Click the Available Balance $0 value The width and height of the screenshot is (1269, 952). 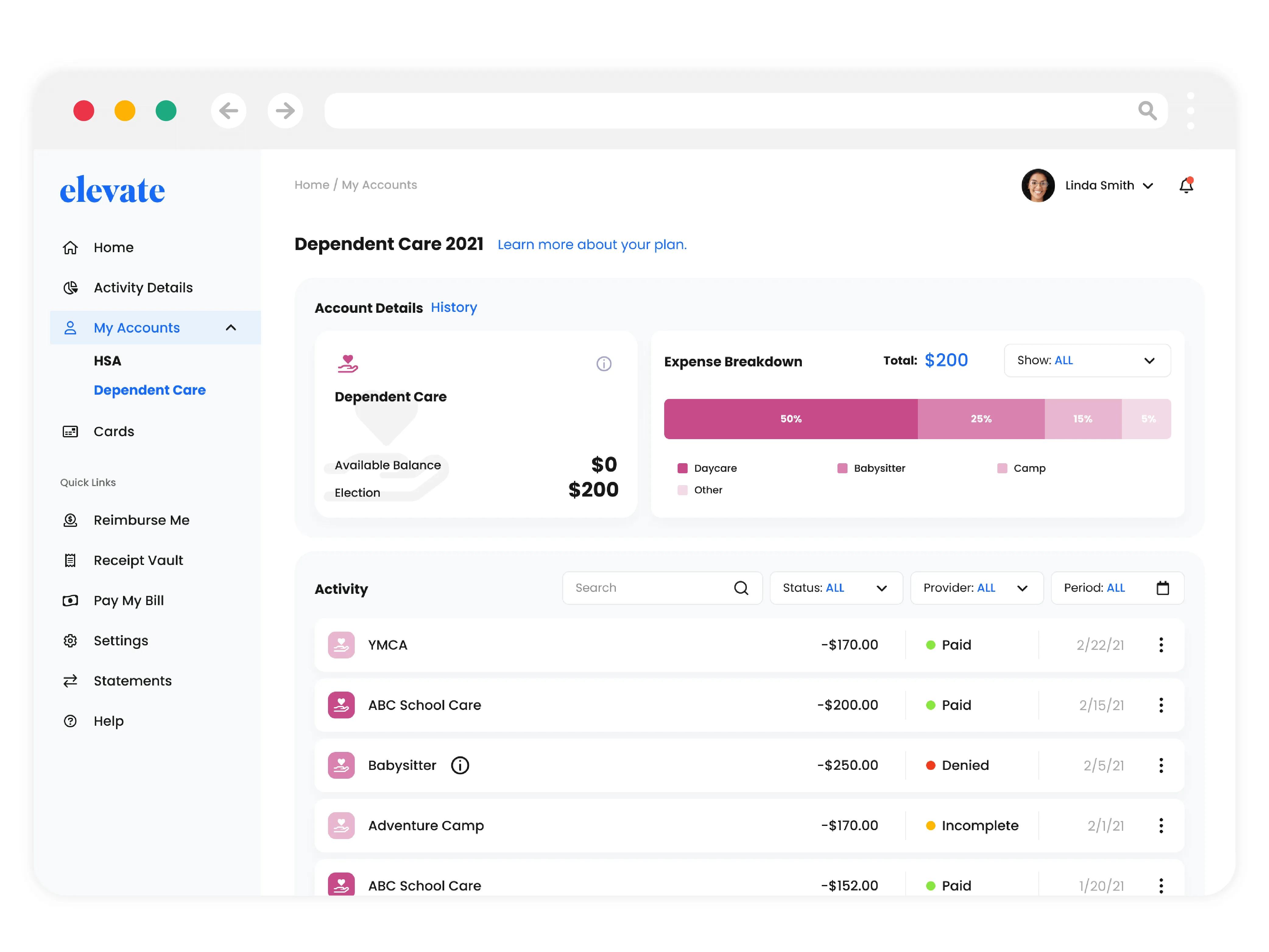point(604,465)
